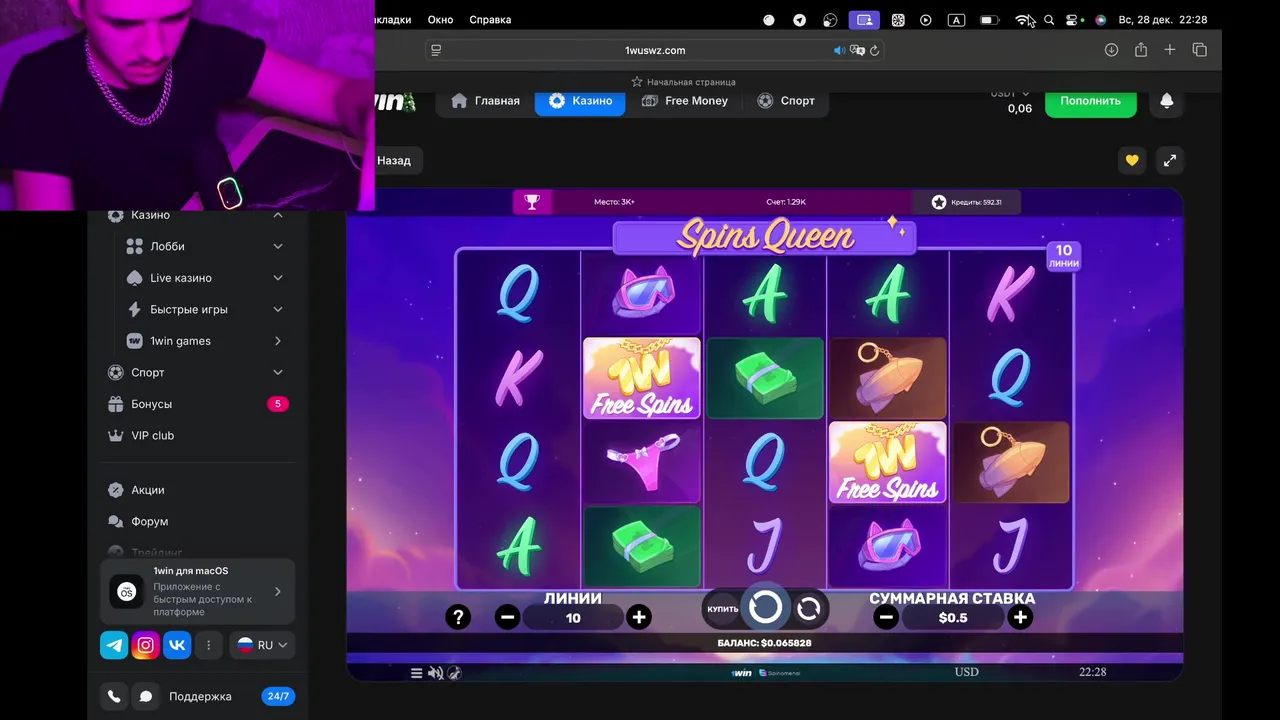Toggle game sound mute icon

tap(435, 673)
